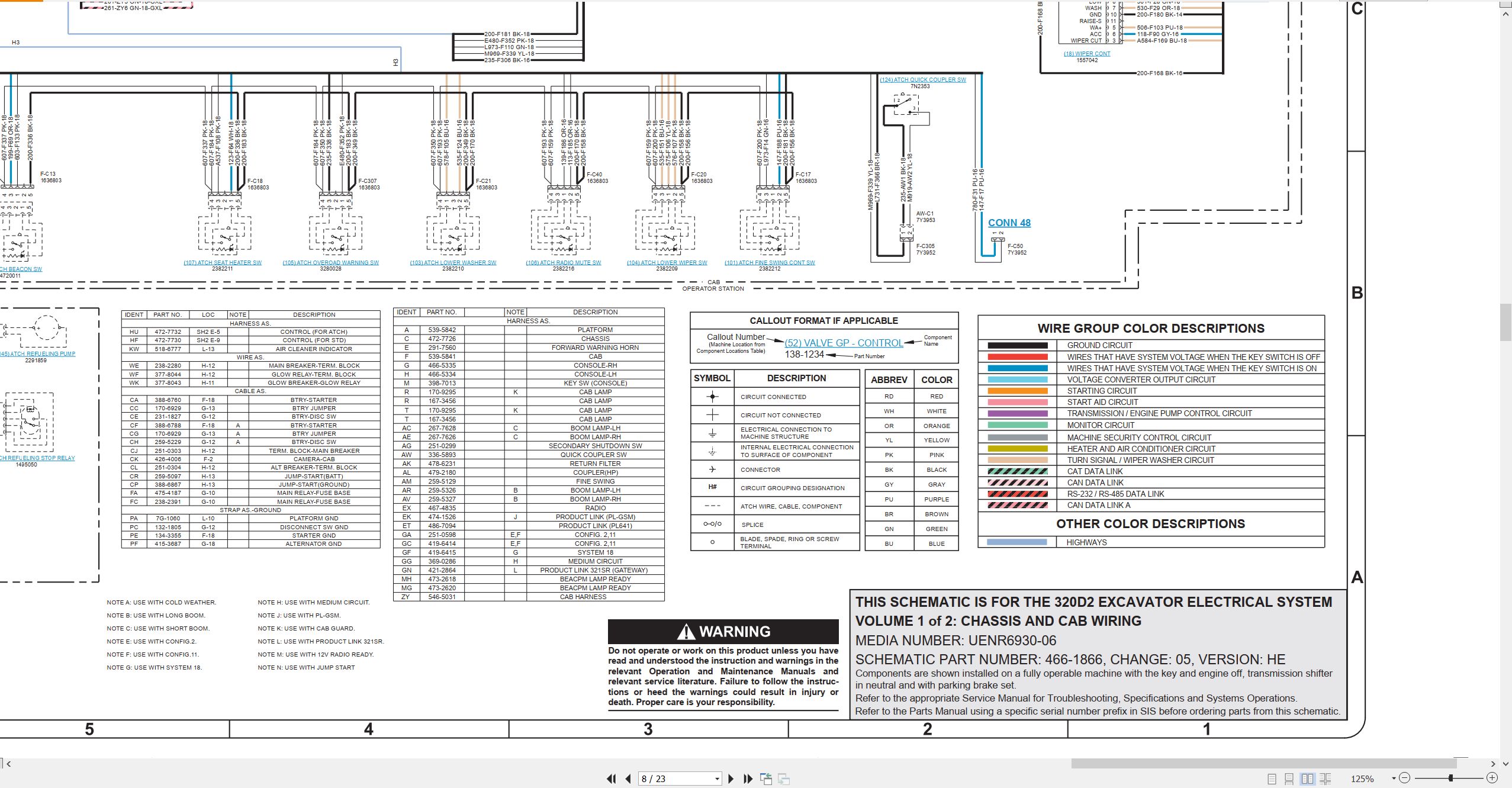This screenshot has width=1512, height=788.
Task: Open the (18) WIPER CONT link
Action: pyautogui.click(x=1087, y=54)
